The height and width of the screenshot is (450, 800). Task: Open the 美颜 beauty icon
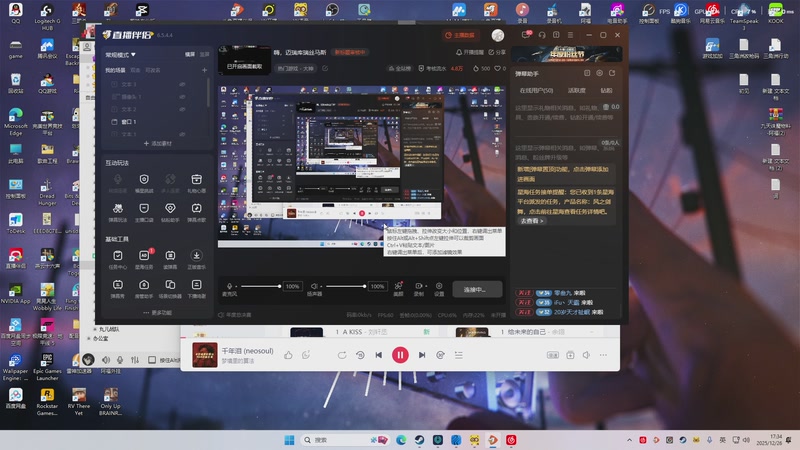click(398, 286)
